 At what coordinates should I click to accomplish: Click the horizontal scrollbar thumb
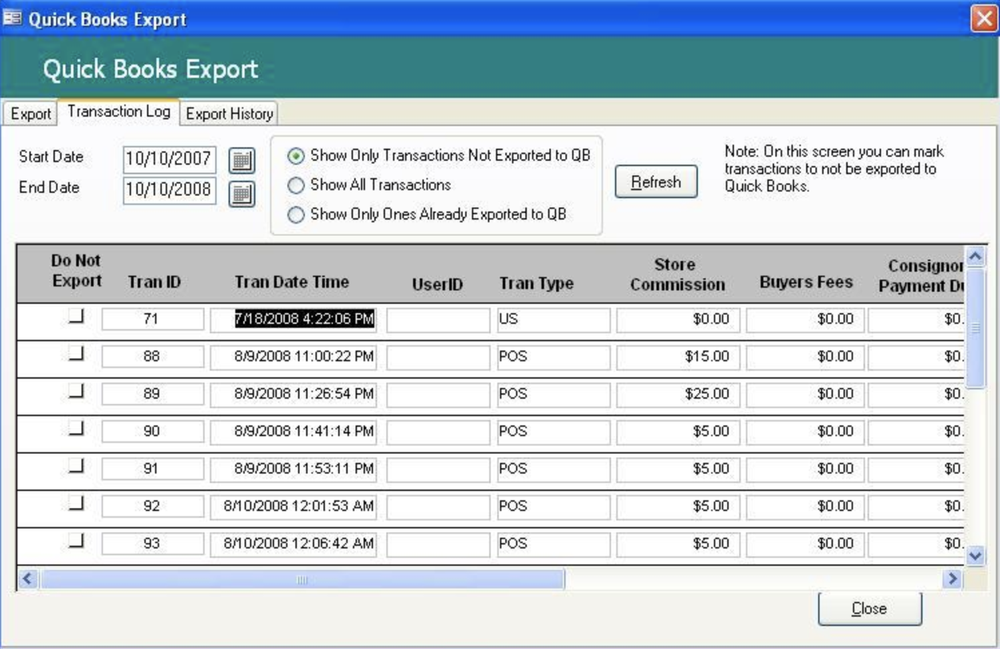[x=302, y=579]
